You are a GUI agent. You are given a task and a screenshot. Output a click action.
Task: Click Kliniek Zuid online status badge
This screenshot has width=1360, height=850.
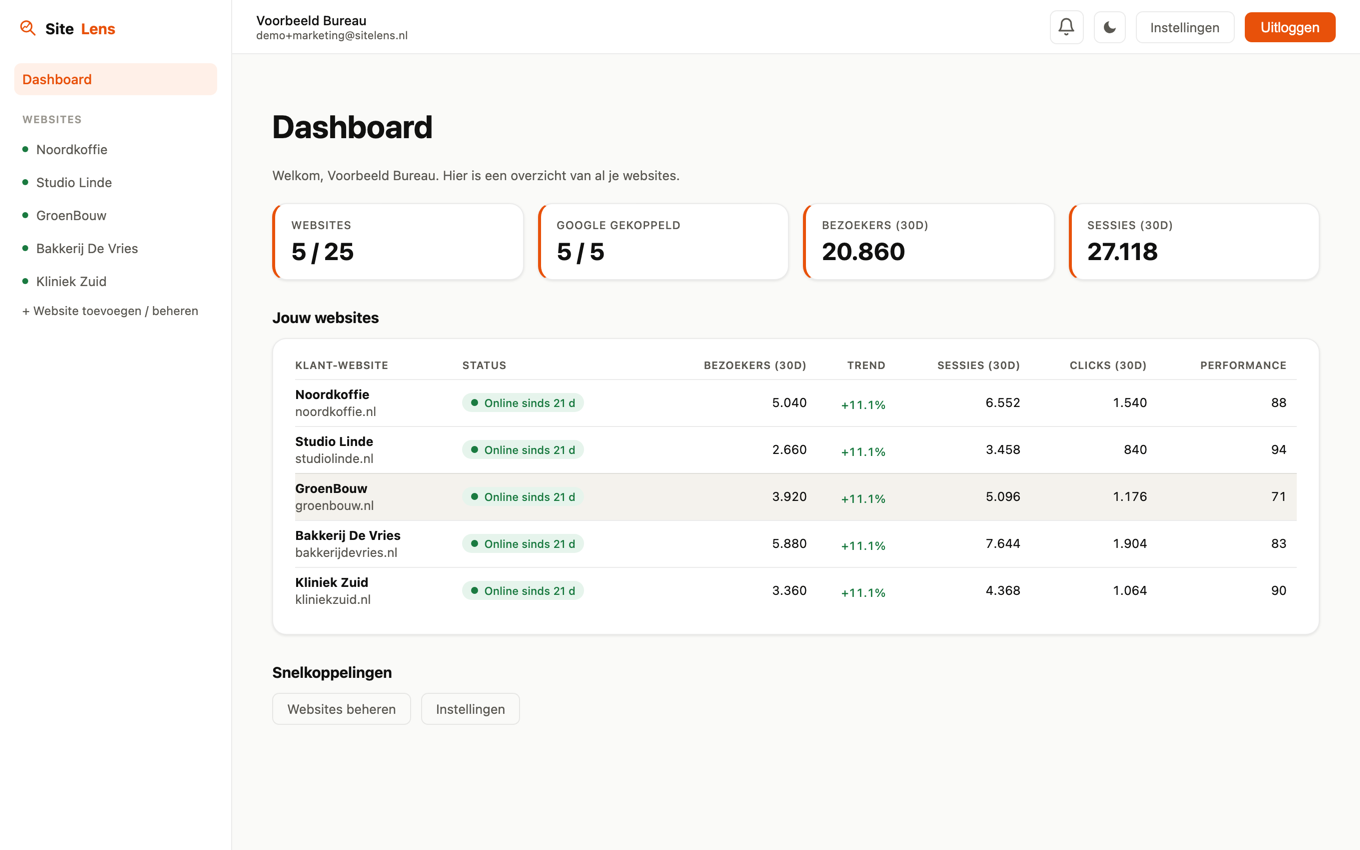point(523,591)
